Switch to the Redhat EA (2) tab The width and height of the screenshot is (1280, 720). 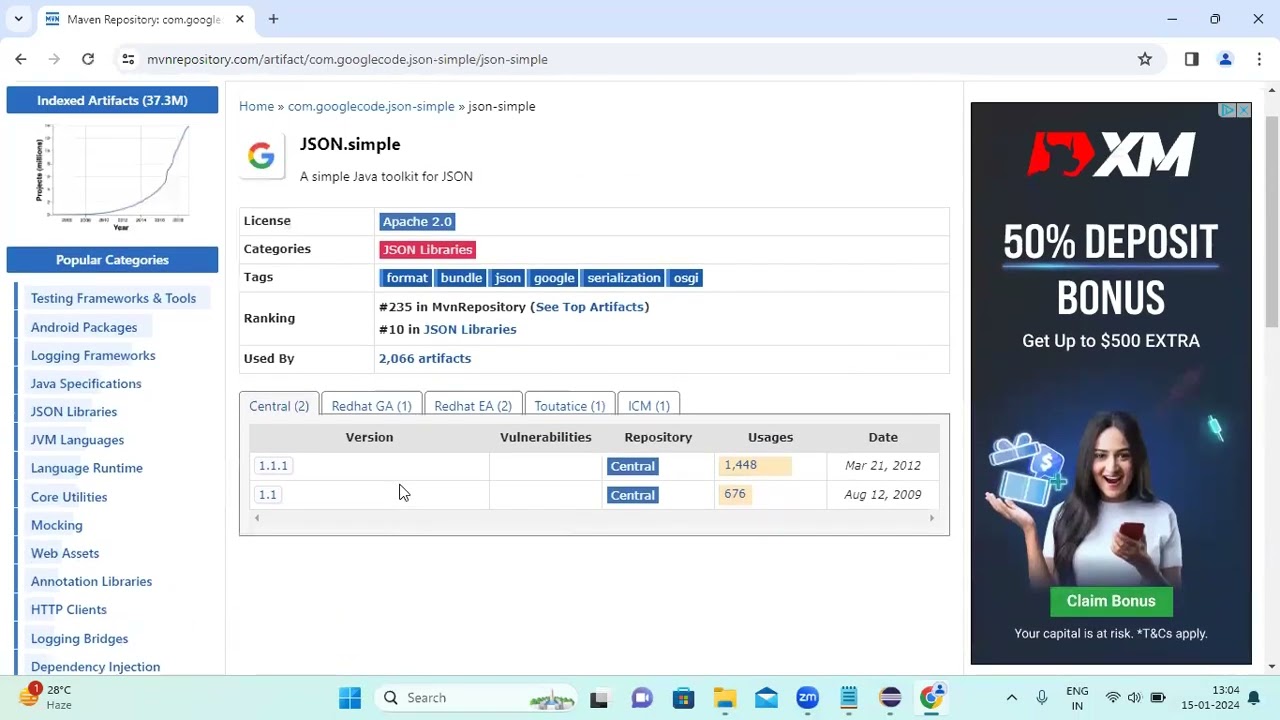(x=473, y=406)
